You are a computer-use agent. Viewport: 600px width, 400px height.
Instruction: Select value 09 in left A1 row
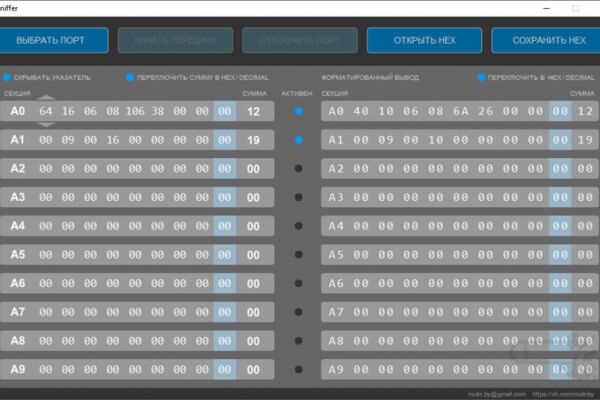pyautogui.click(x=68, y=140)
